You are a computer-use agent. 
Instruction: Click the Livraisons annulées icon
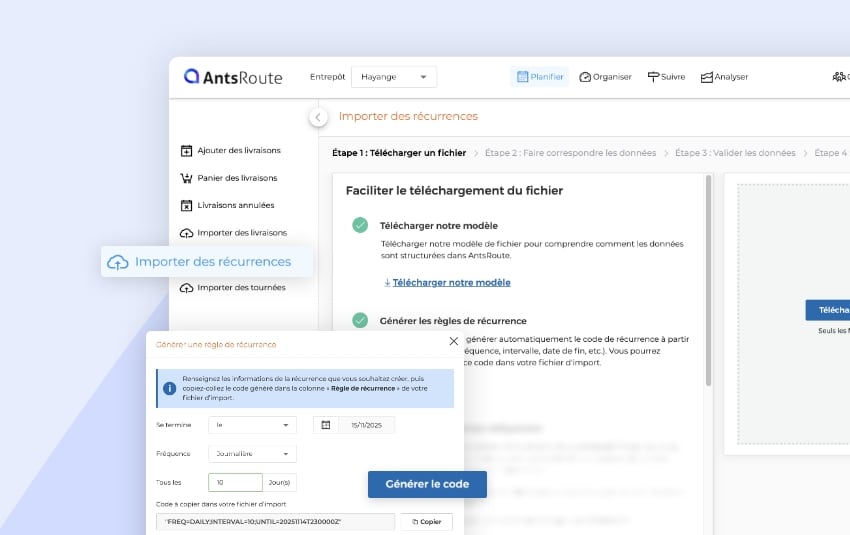[186, 206]
